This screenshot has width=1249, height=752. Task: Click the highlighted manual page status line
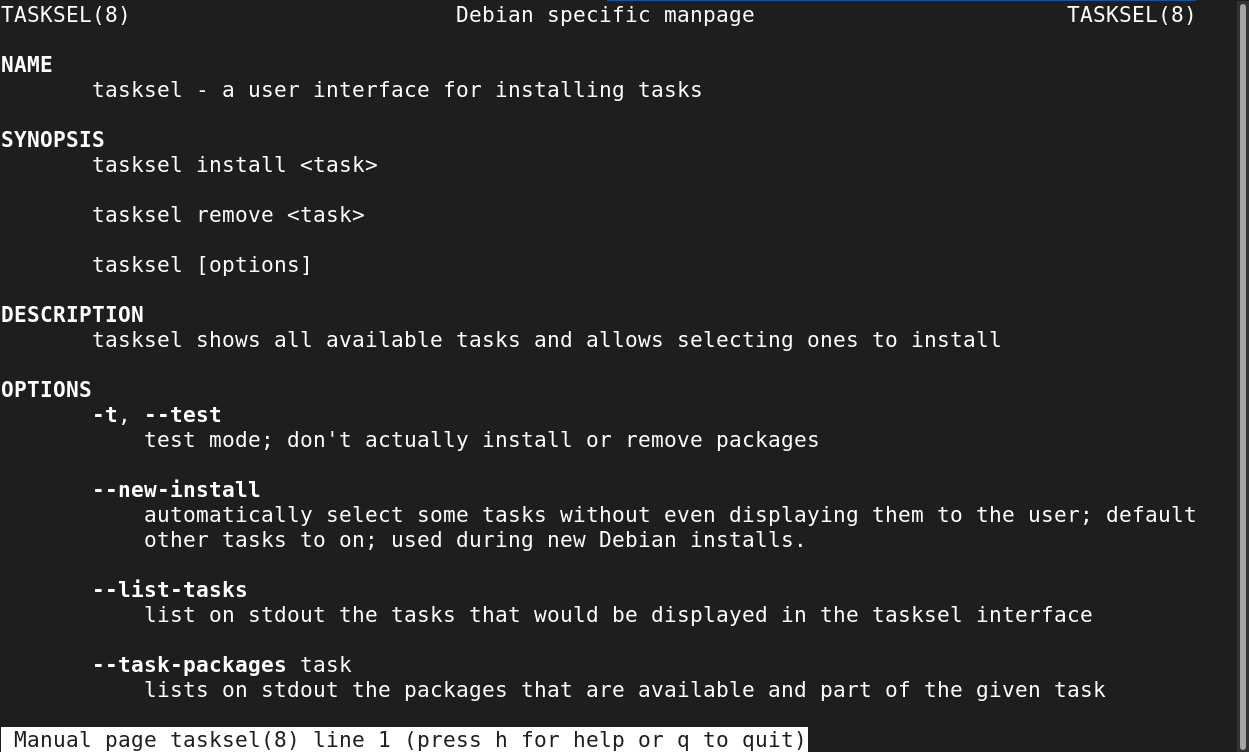click(404, 740)
